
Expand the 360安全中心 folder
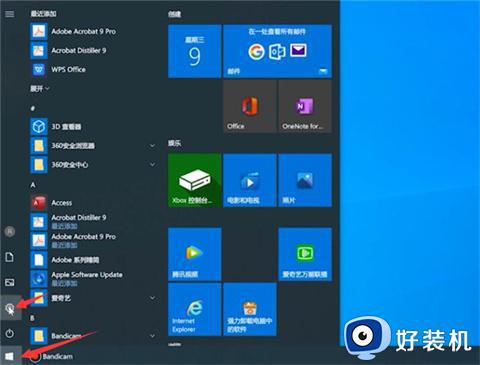tap(152, 165)
